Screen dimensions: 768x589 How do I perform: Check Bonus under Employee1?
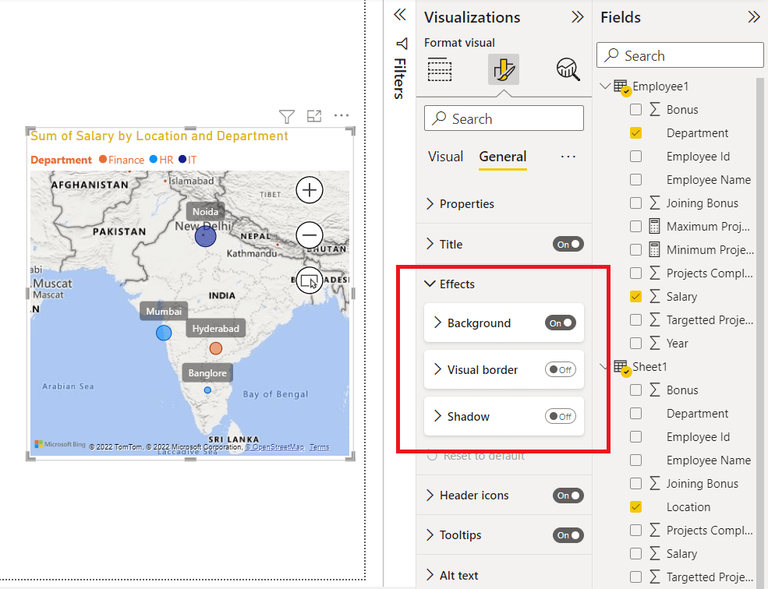tap(636, 109)
